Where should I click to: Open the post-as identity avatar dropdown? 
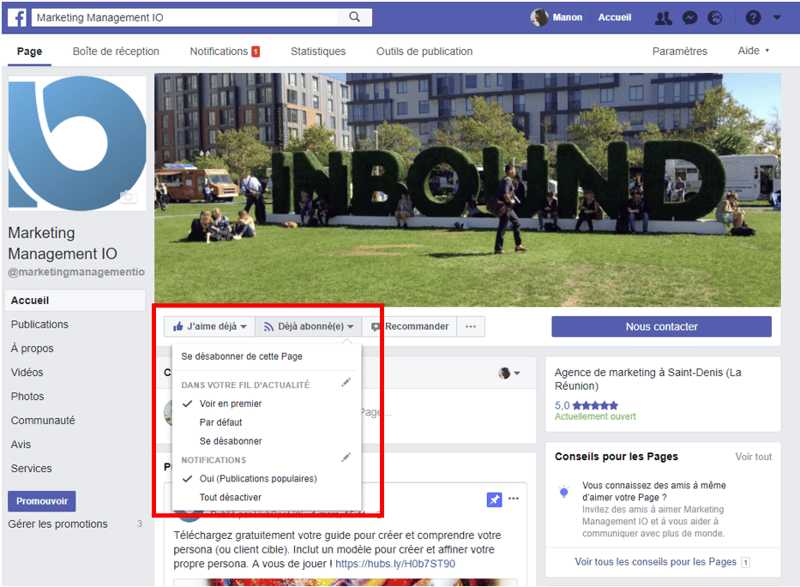click(509, 373)
